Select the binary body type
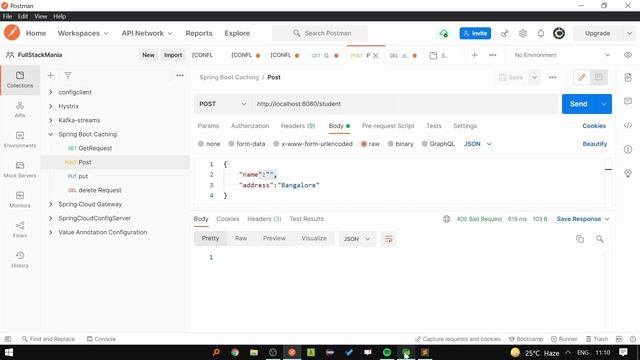This screenshot has width=640, height=360. point(400,144)
